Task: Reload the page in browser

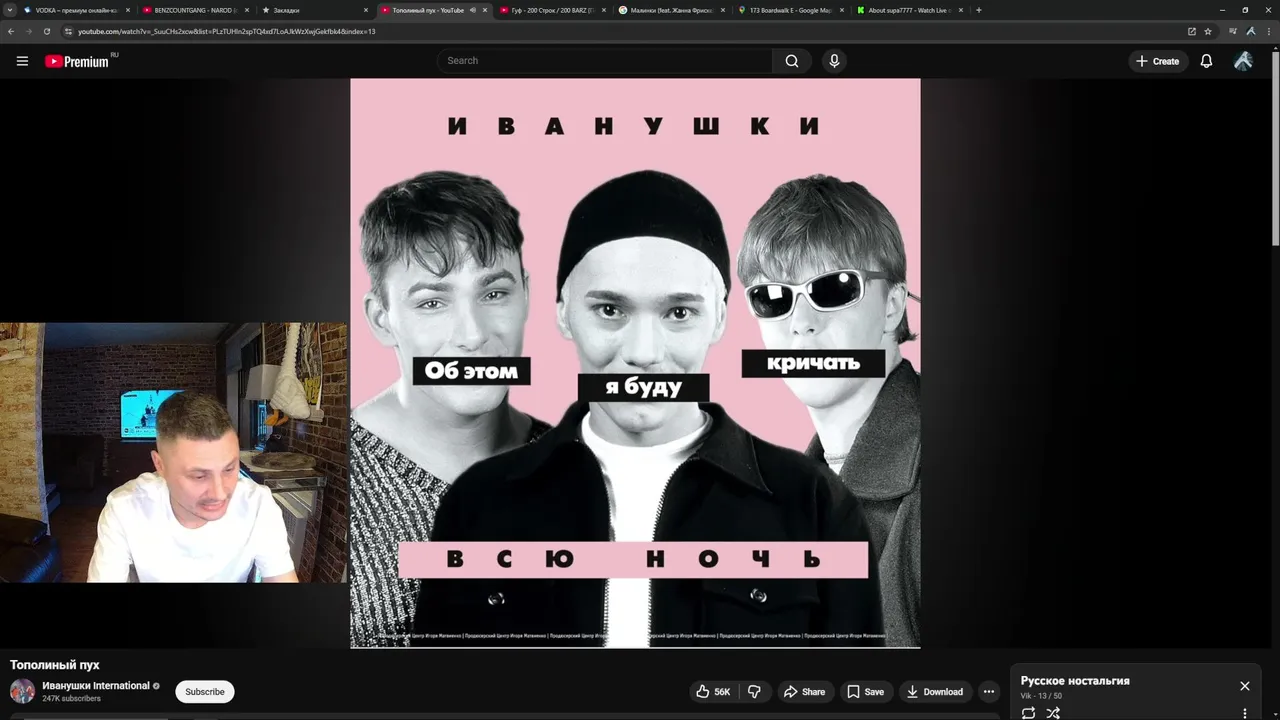Action: (x=46, y=31)
